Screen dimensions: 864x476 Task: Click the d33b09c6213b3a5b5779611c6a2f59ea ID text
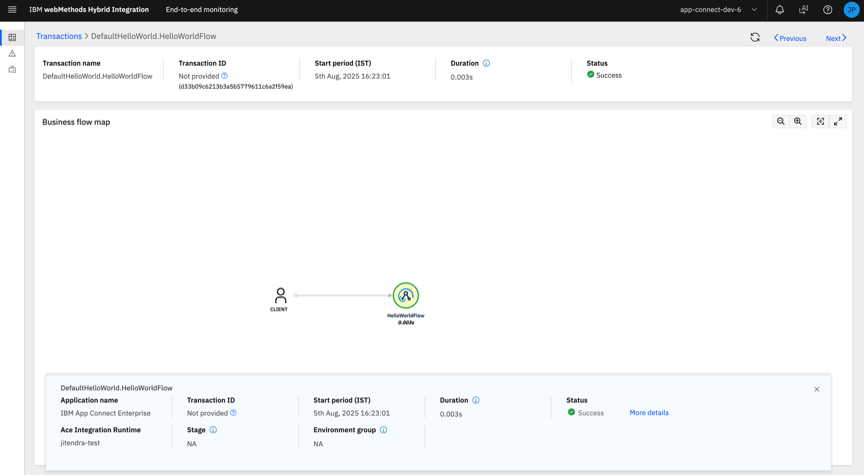click(x=236, y=86)
